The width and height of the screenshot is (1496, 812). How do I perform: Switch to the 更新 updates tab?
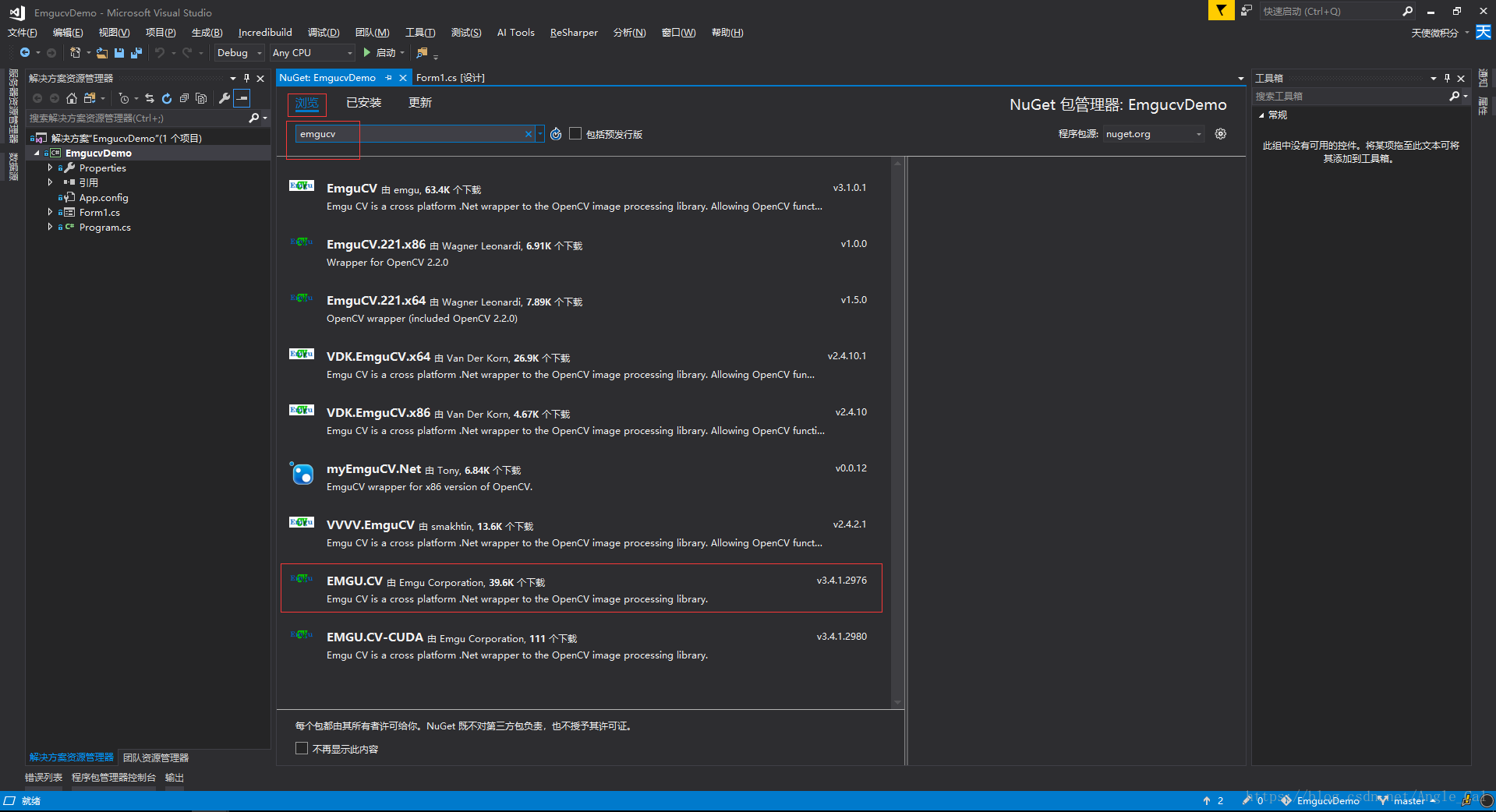pos(419,103)
